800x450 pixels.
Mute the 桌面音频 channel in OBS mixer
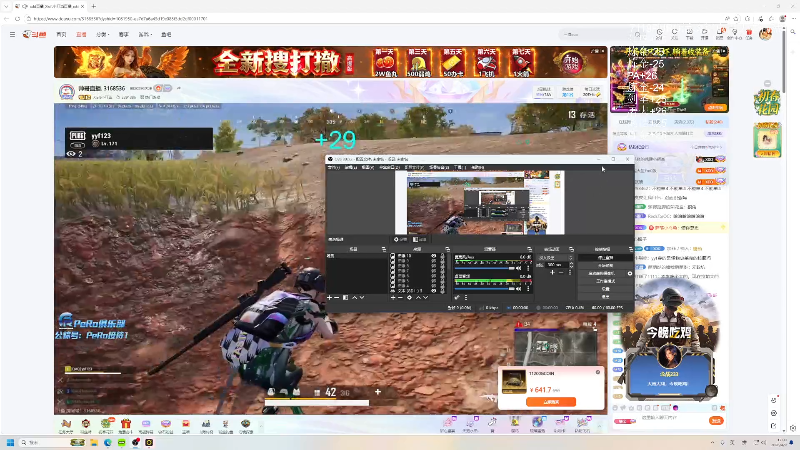(518, 289)
